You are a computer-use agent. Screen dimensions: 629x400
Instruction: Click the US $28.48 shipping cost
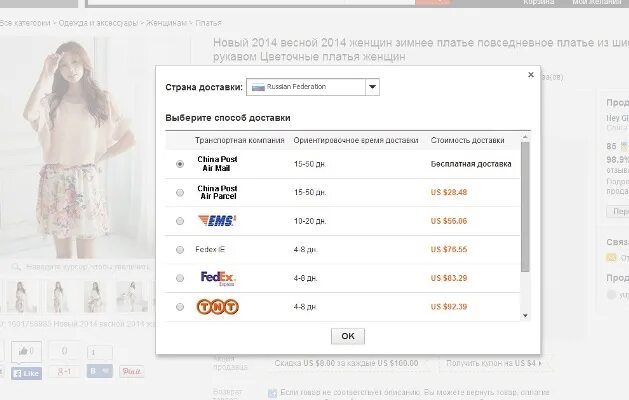(x=449, y=192)
